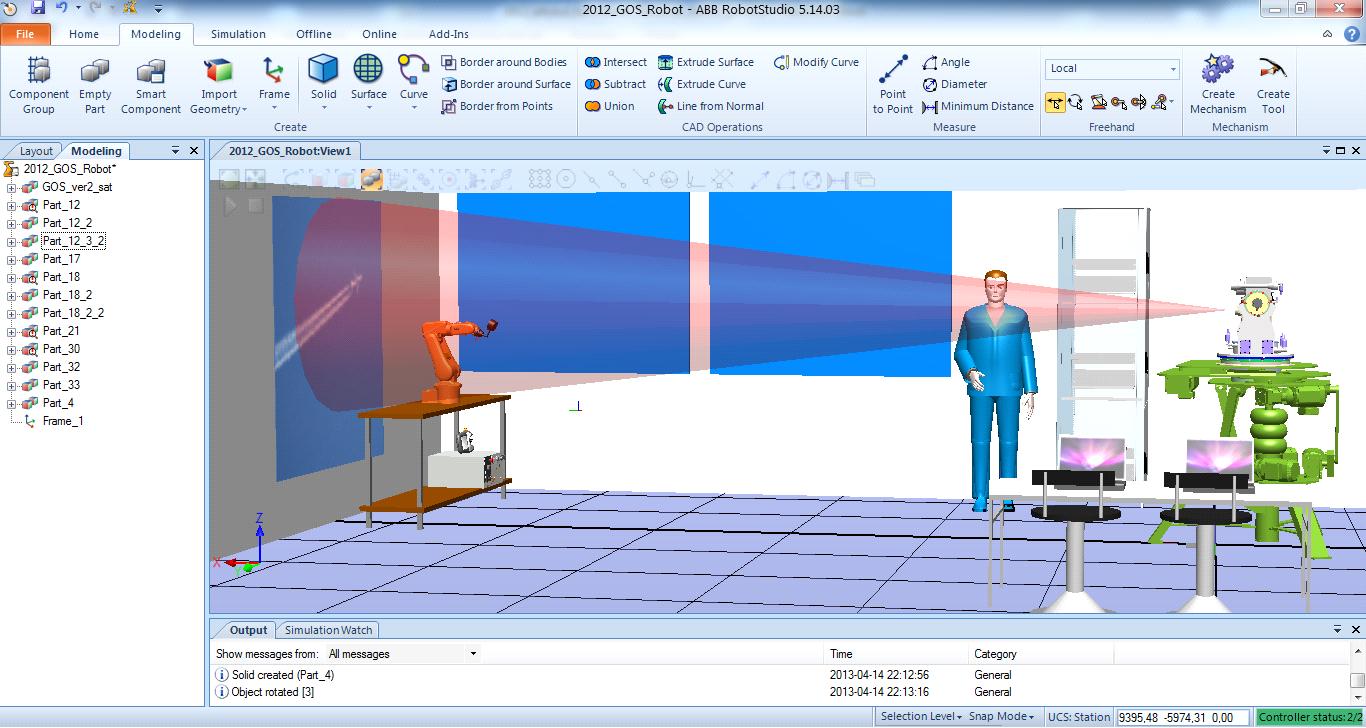Toggle the Freehand Move tool

[x=1055, y=101]
